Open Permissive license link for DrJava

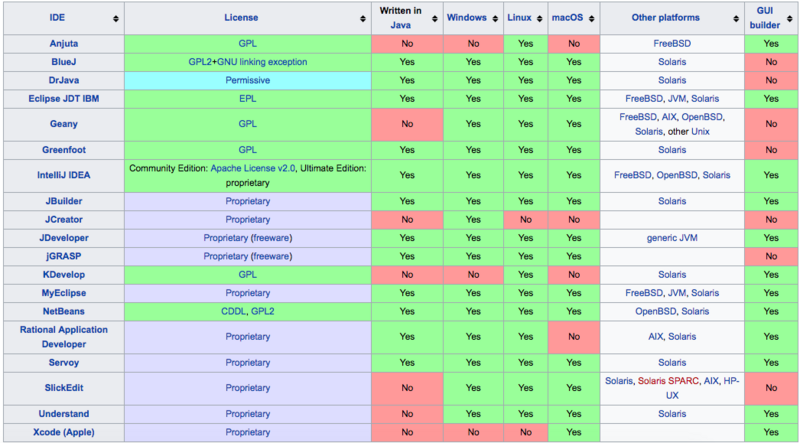247,80
